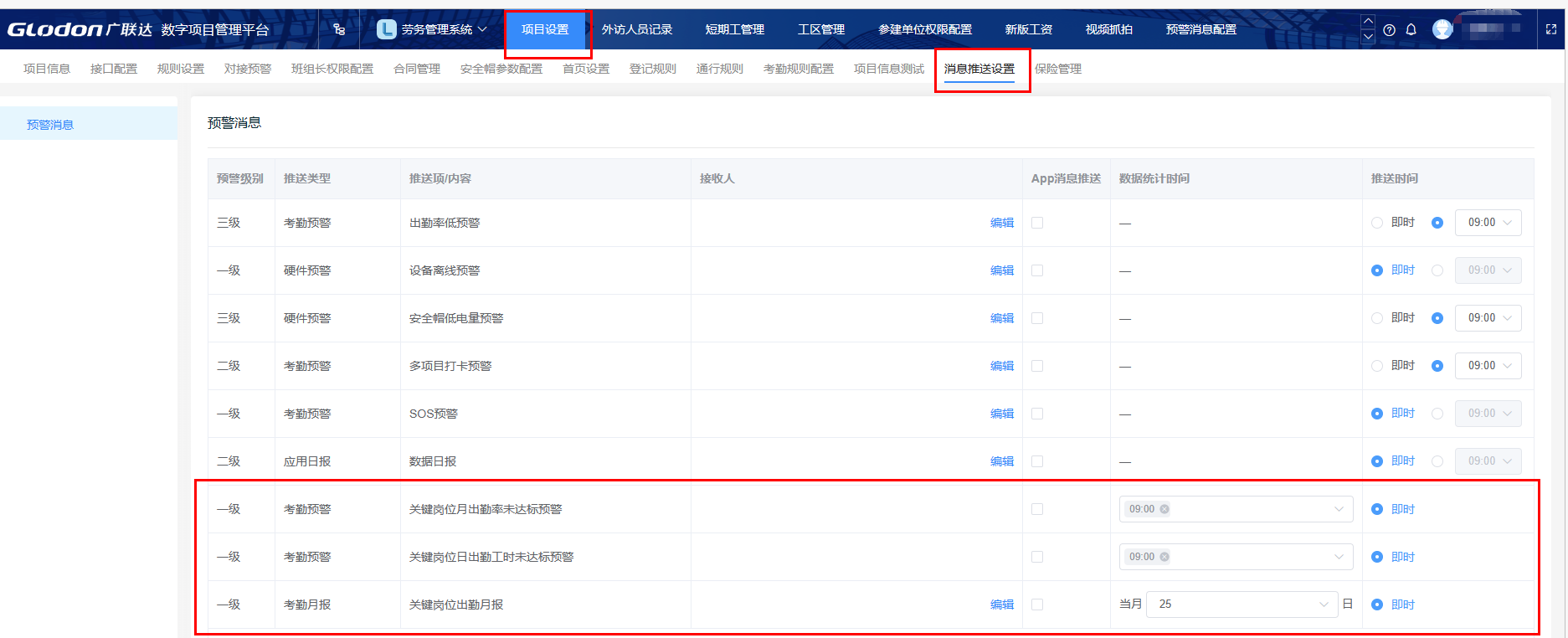Open the 外访人员记录 top menu
1568x638 pixels.
(x=637, y=29)
